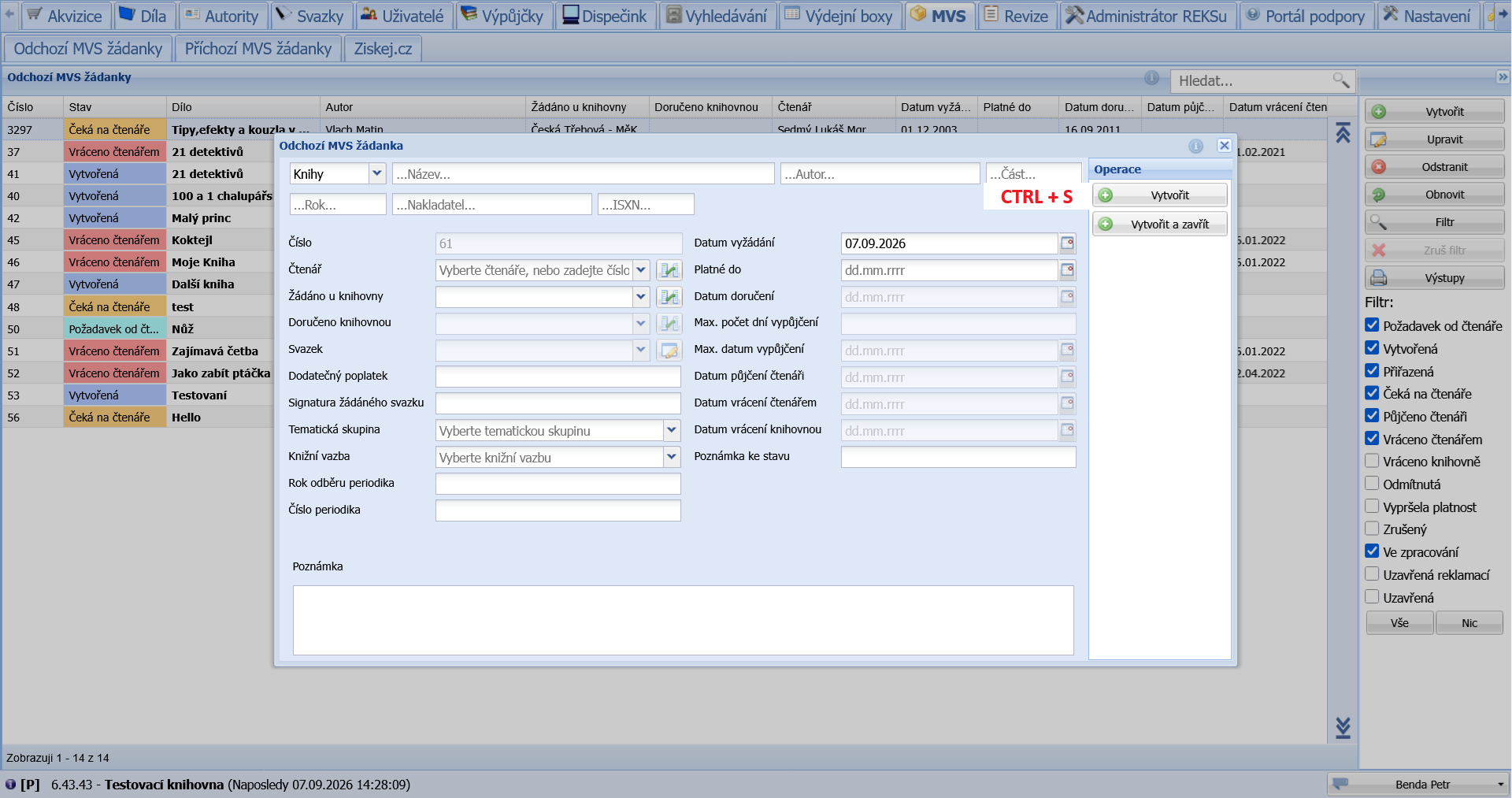Image resolution: width=1512 pixels, height=798 pixels.
Task: Open calendar picker for Datum vyžádání
Action: click(1067, 243)
